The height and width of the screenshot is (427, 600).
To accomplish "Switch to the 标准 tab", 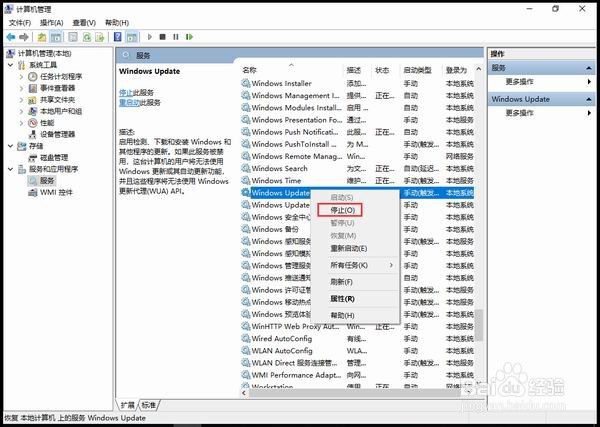I will click(148, 405).
